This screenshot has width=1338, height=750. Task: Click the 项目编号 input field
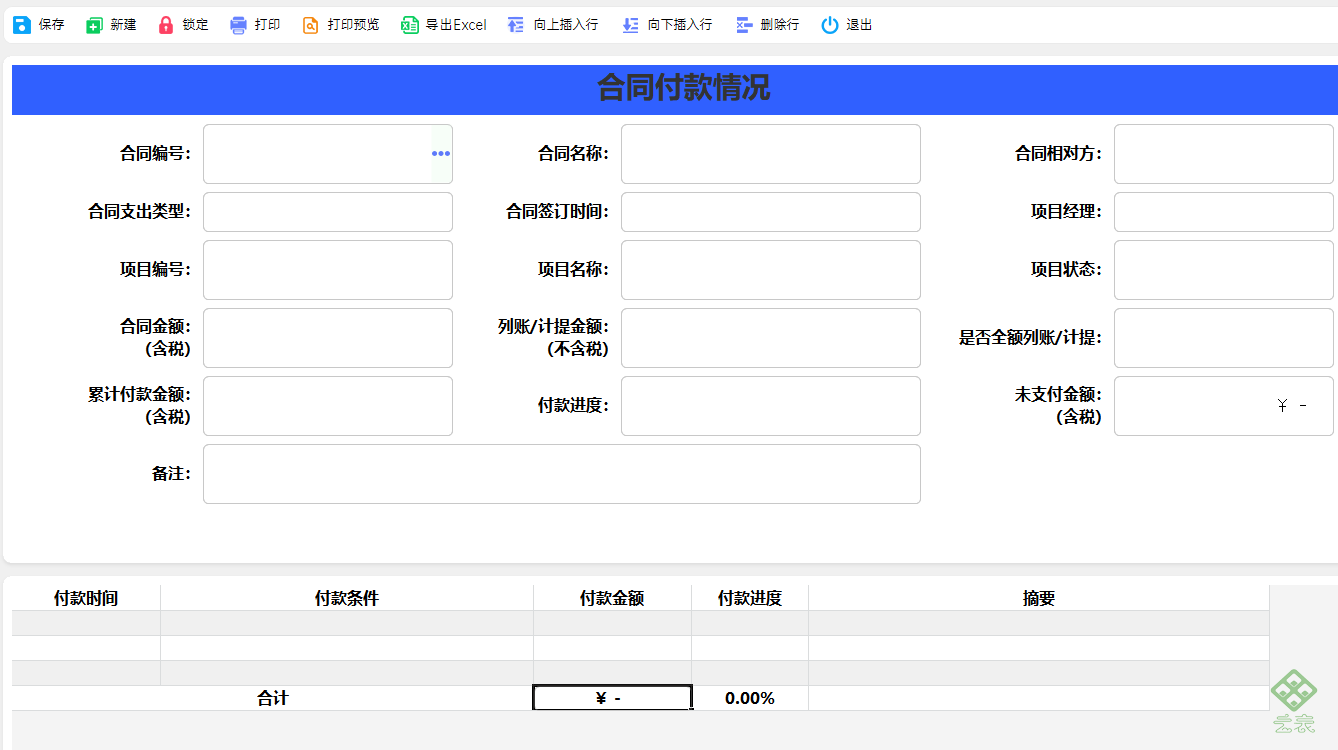pyautogui.click(x=328, y=270)
